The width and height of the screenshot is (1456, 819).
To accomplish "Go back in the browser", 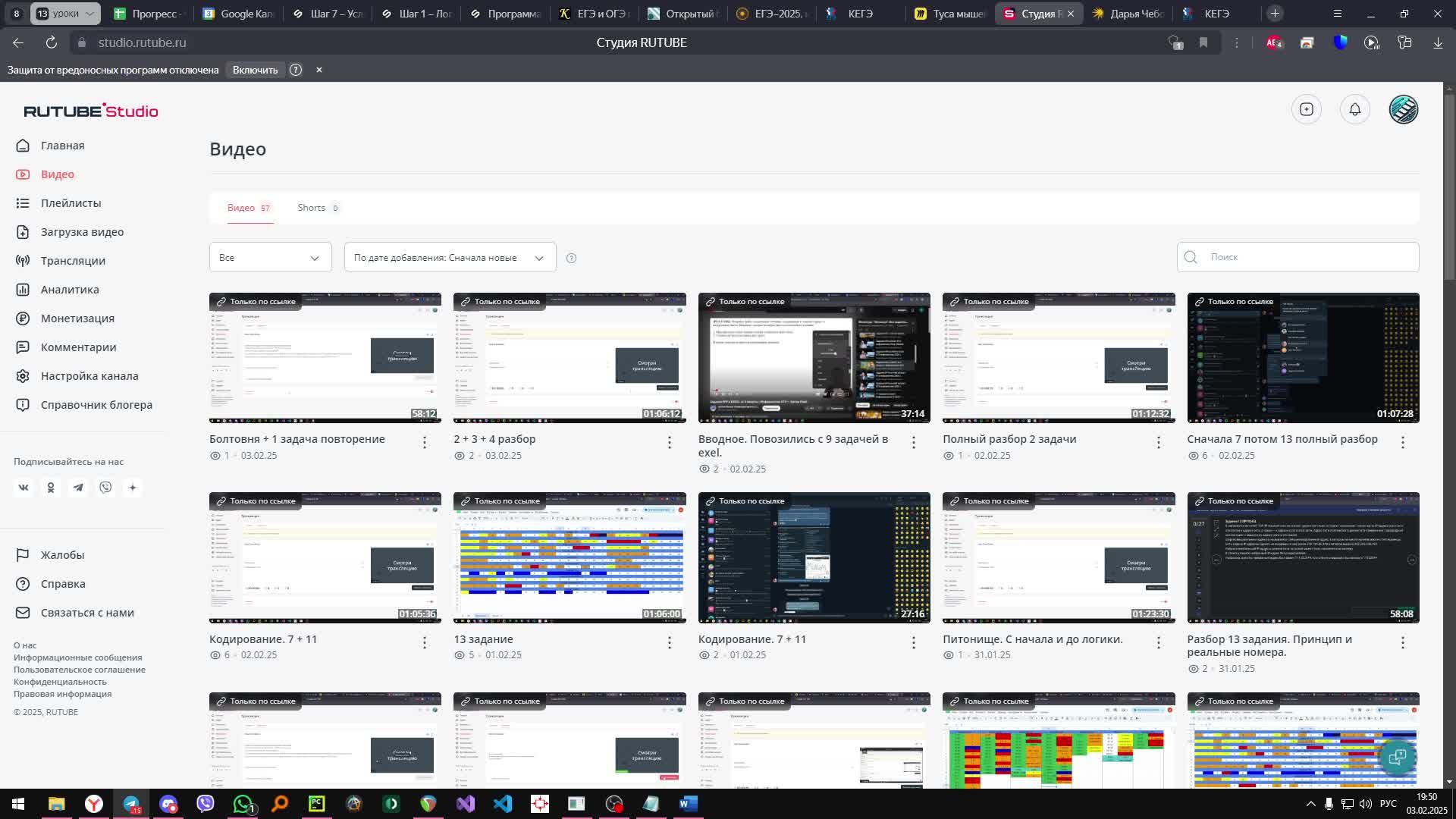I will (18, 42).
